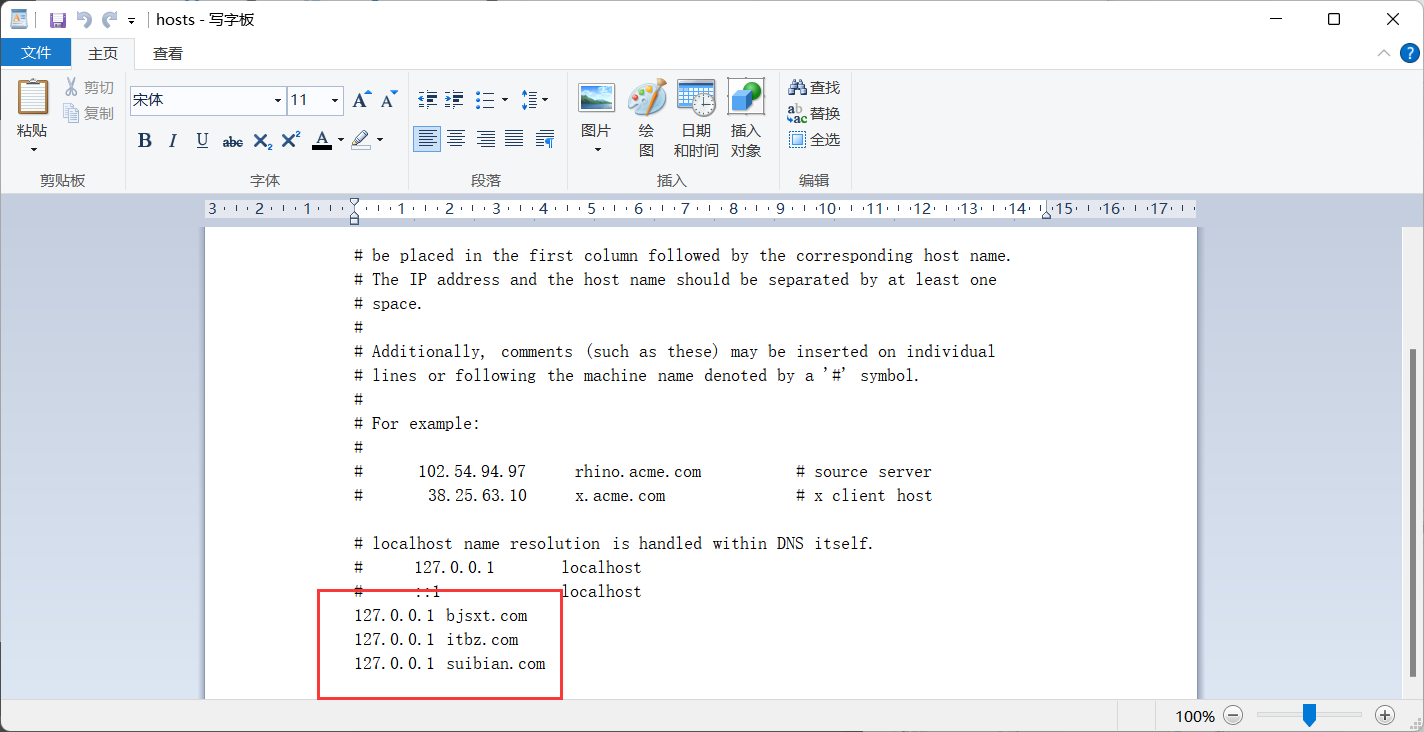The height and width of the screenshot is (732, 1424).
Task: Open the paragraph settings icon
Action: click(545, 139)
